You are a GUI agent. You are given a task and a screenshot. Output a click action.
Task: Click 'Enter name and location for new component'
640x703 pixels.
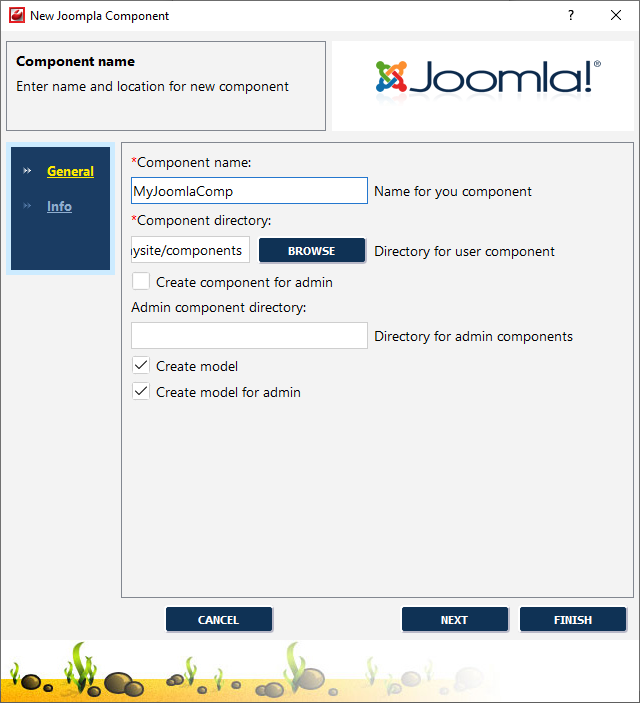[152, 87]
